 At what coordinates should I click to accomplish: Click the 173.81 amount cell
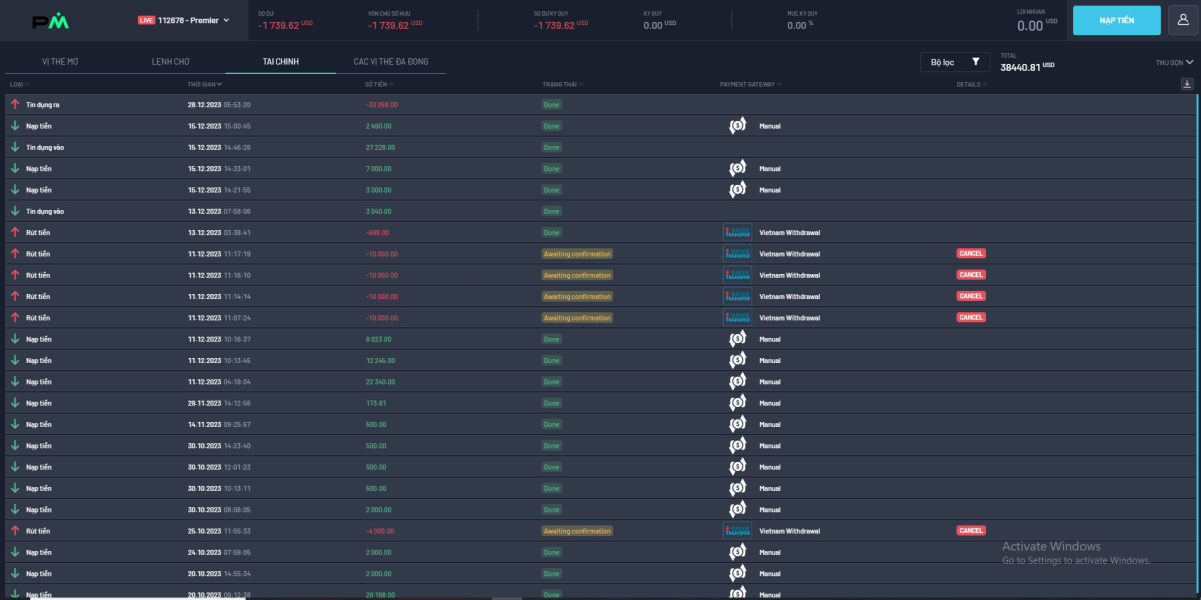(x=376, y=403)
